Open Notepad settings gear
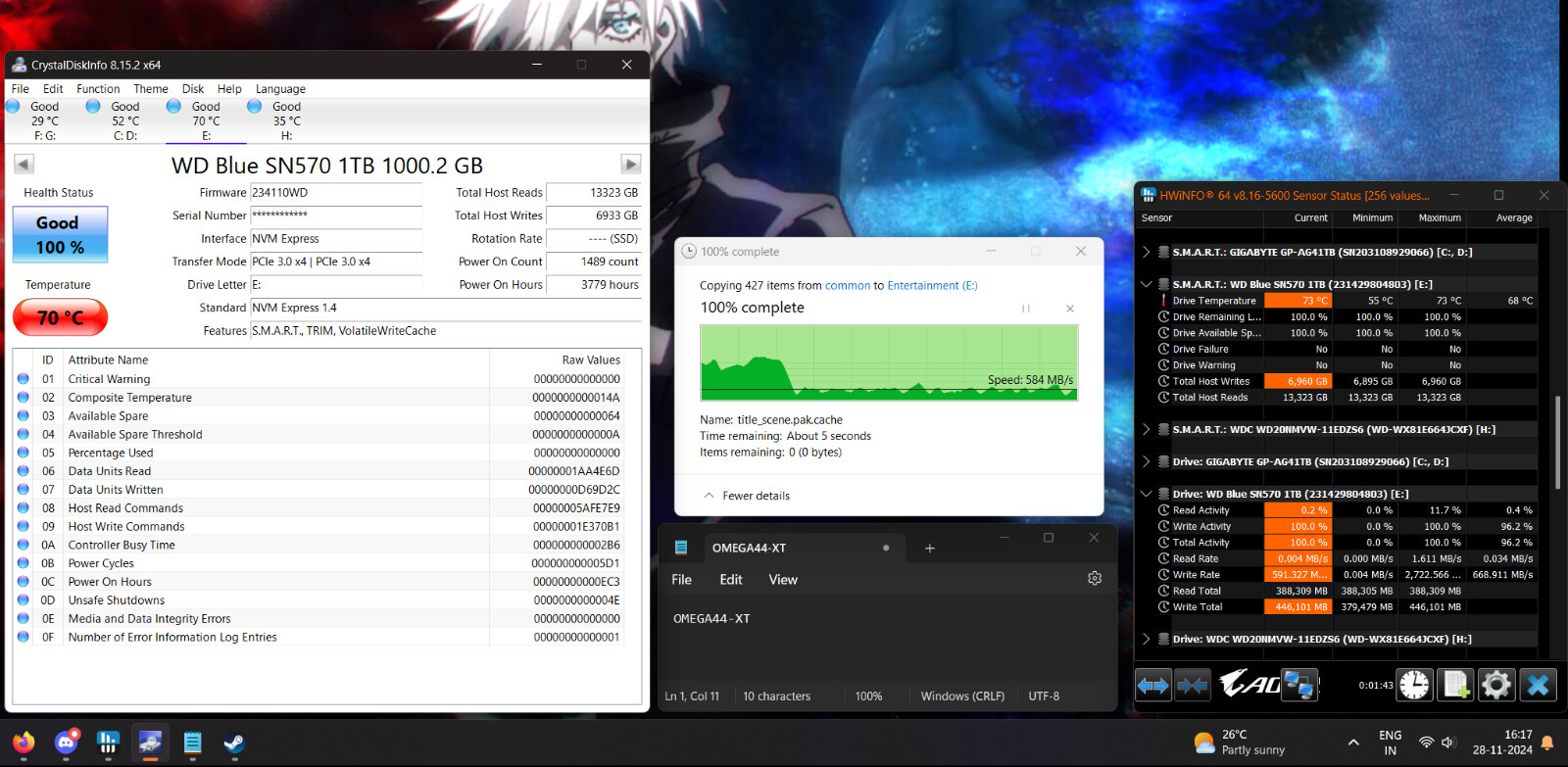Screen dimensions: 1568x767 (x=1095, y=579)
